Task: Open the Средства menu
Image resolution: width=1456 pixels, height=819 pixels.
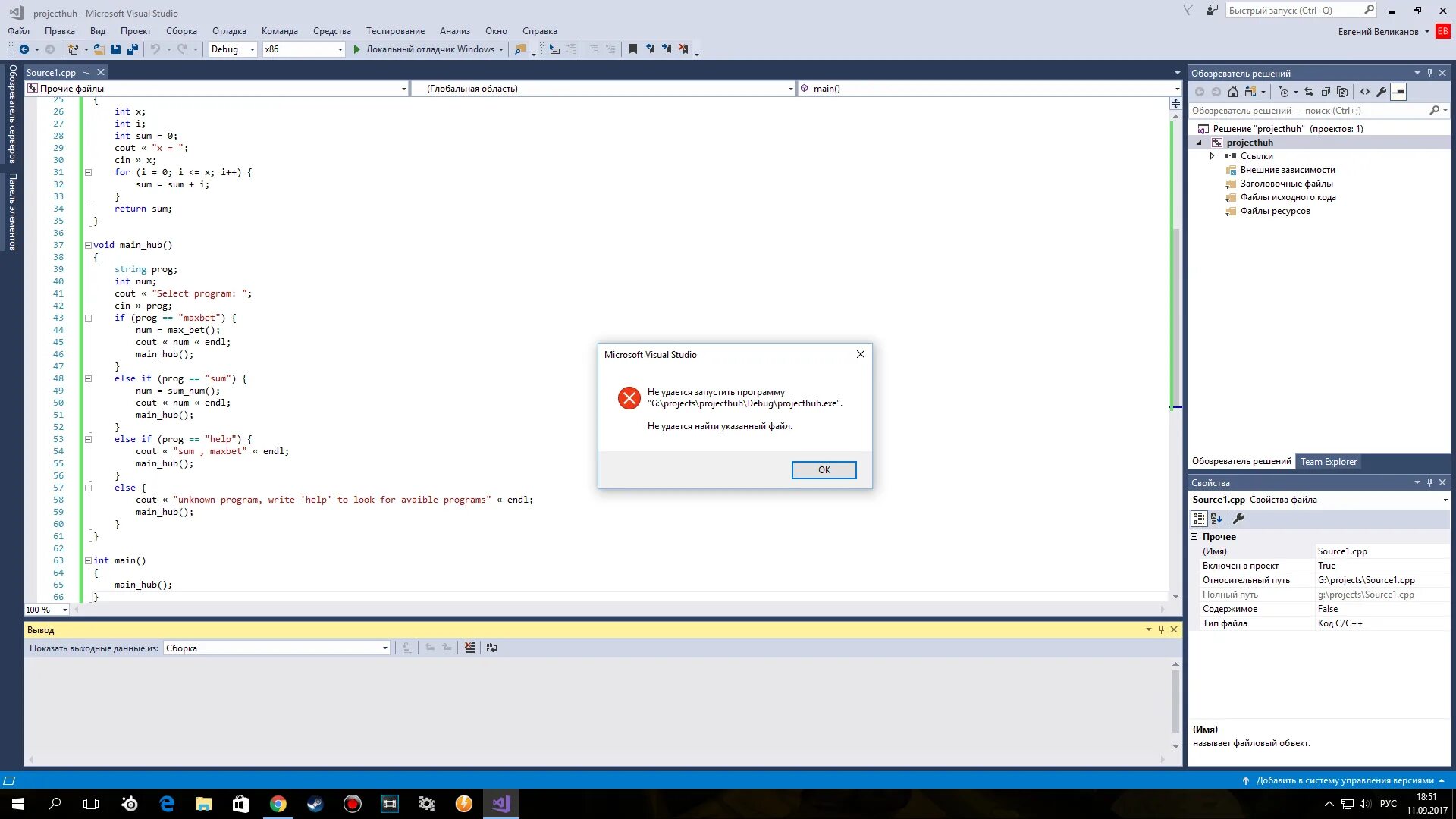Action: (x=332, y=31)
